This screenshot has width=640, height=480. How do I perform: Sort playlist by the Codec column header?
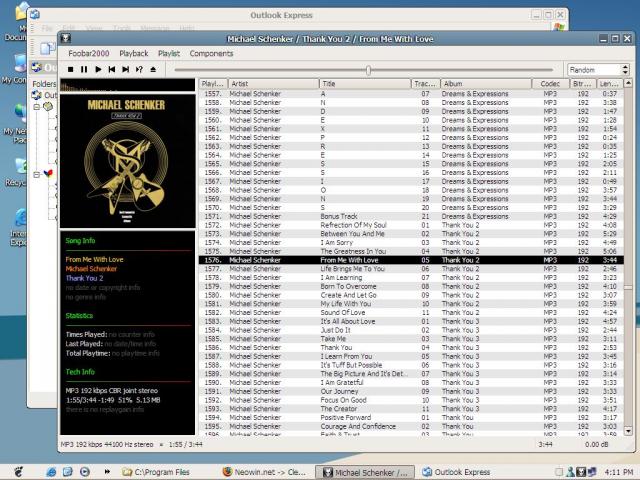point(550,84)
